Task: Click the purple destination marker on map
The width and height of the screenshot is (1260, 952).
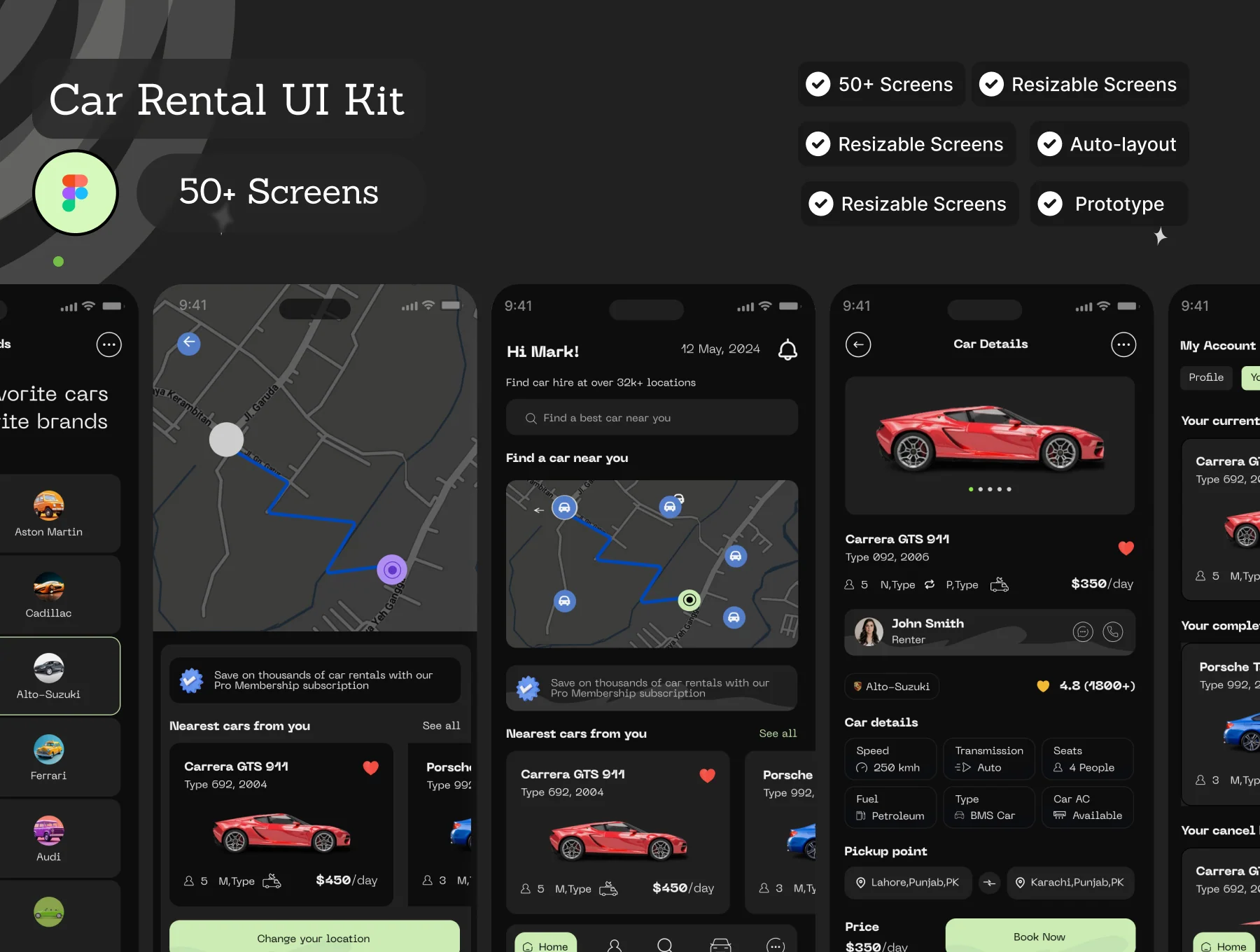Action: point(392,570)
